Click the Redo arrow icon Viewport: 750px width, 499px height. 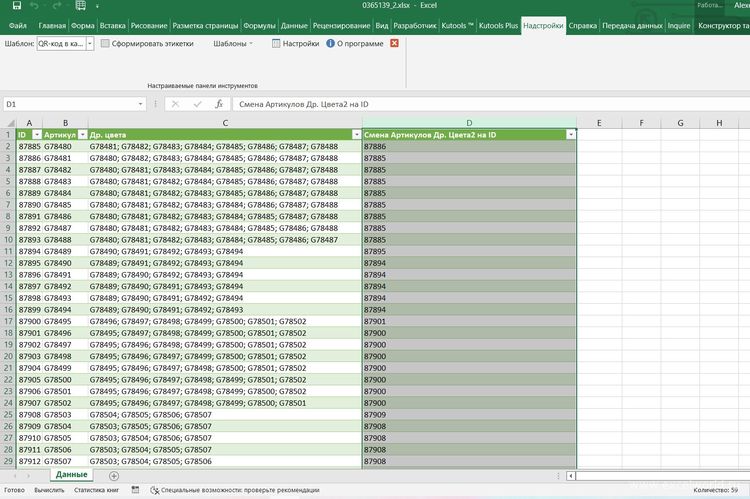tap(57, 6)
